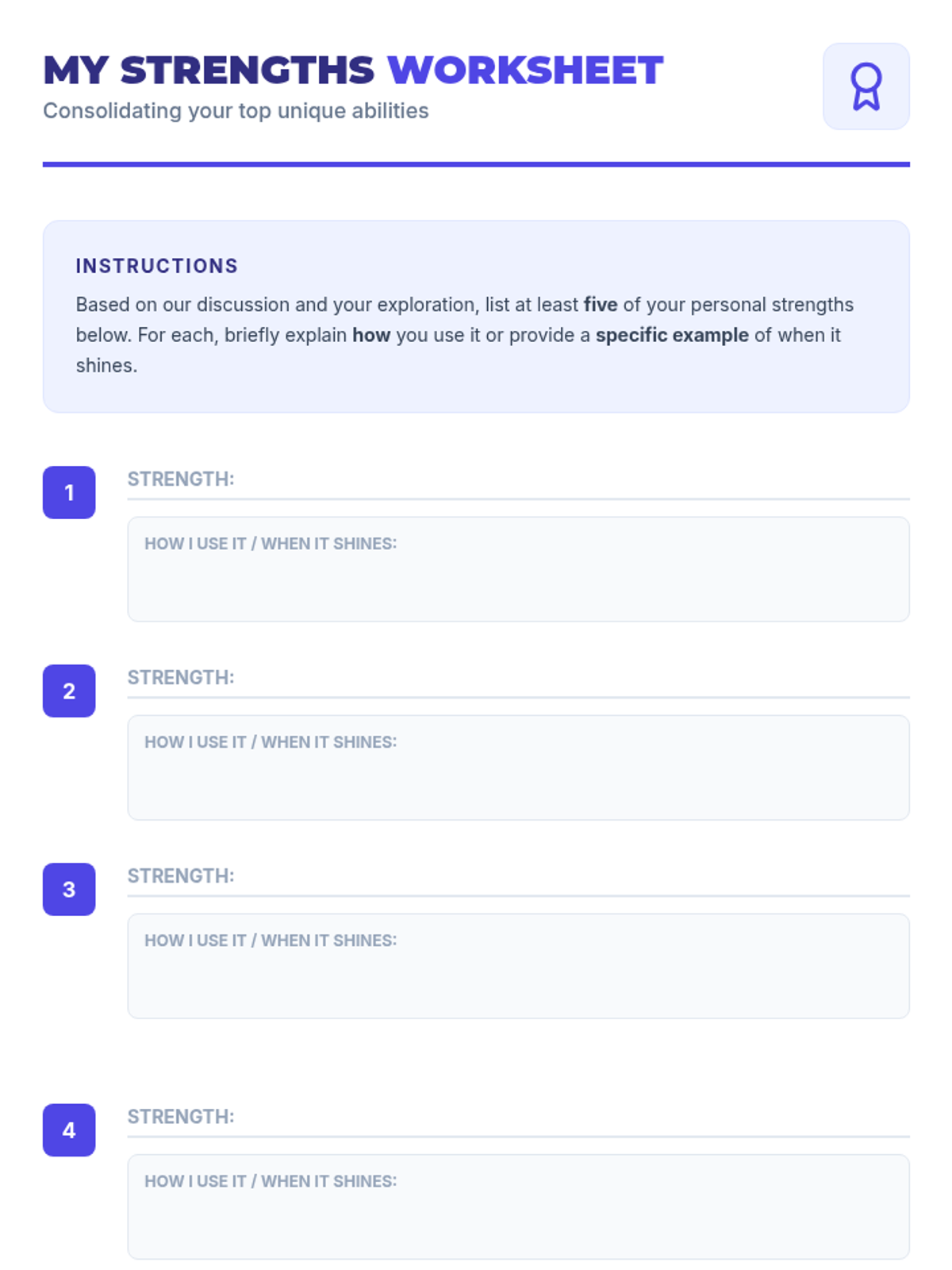Screen dimensions: 952x1270
Task: Click the bold word 'how' in instructions
Action: tap(371, 335)
